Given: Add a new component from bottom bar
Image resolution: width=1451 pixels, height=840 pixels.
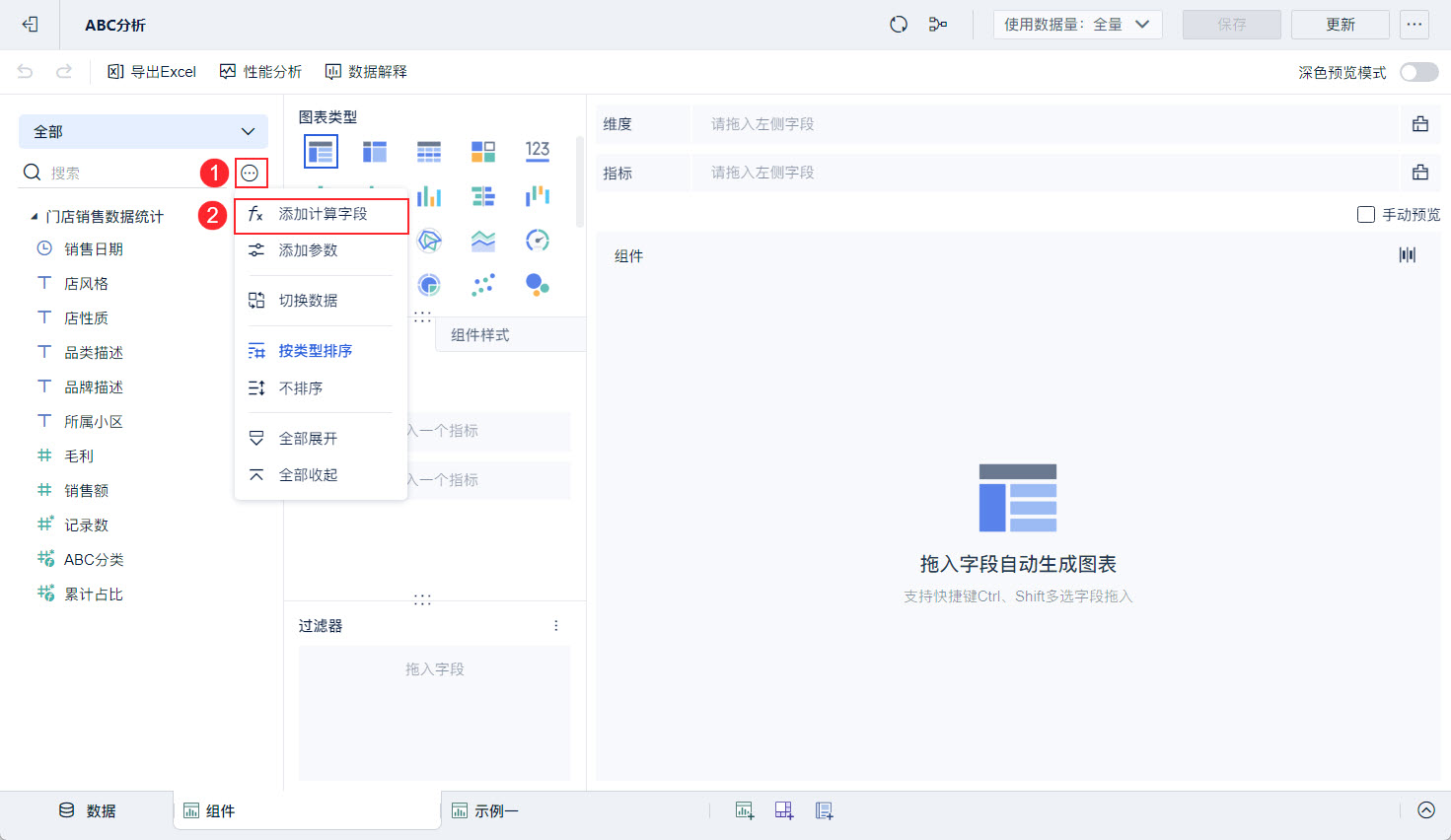Looking at the screenshot, I should coord(745,810).
